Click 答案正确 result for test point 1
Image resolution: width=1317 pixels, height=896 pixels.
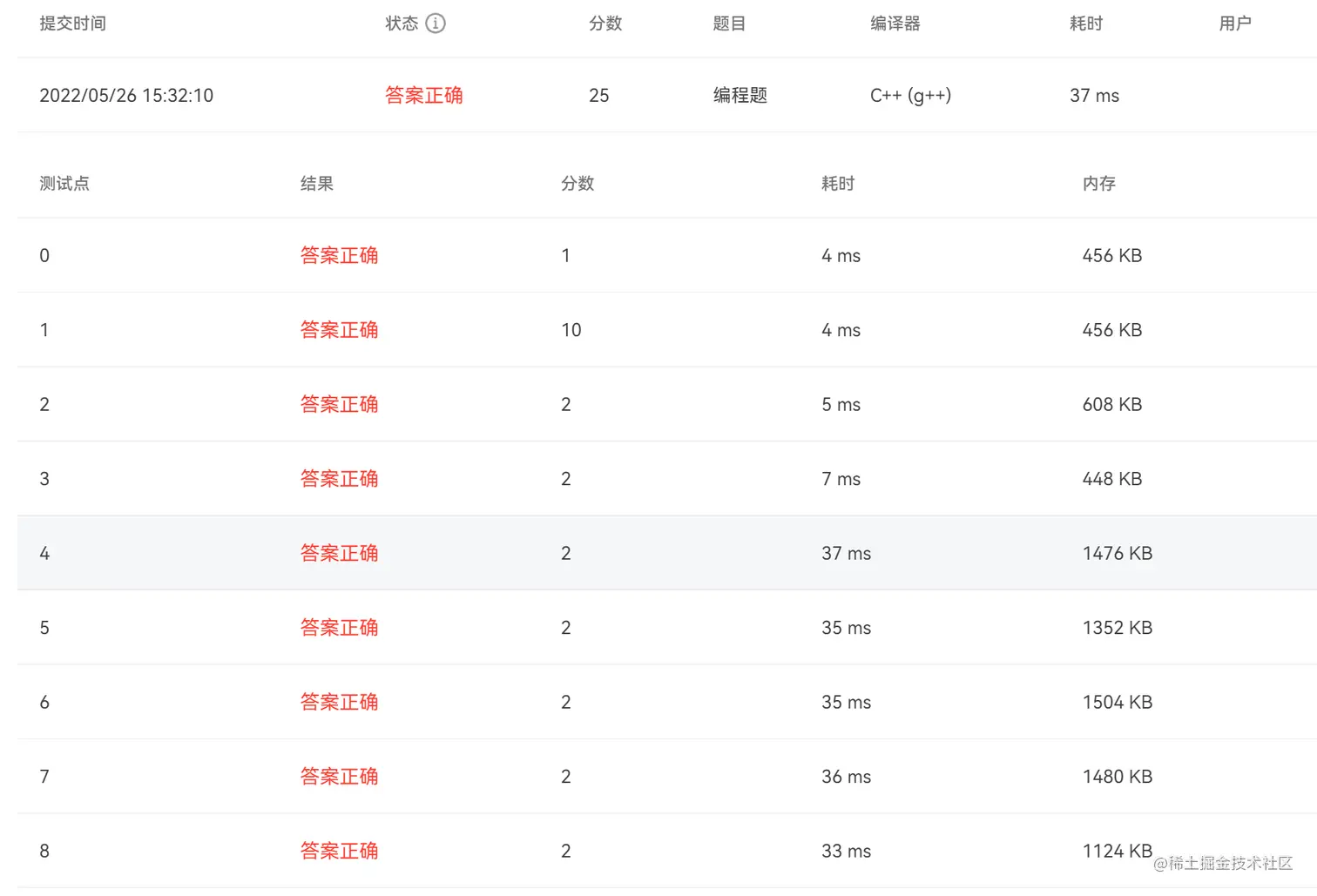[339, 330]
